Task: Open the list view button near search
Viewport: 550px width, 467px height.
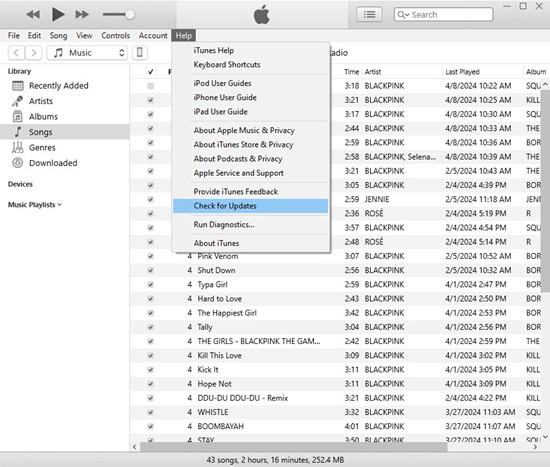Action: (369, 14)
